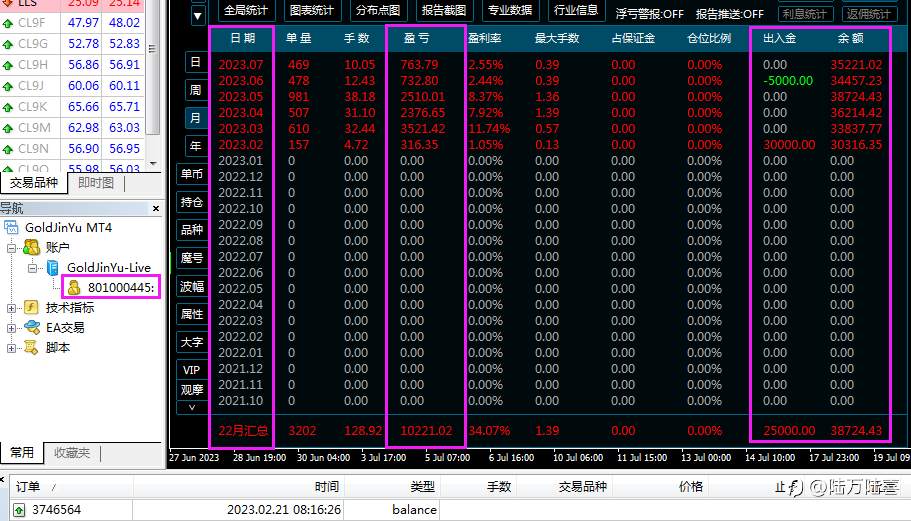The height and width of the screenshot is (521, 911).
Task: Click the 利息统计 button
Action: click(x=805, y=14)
